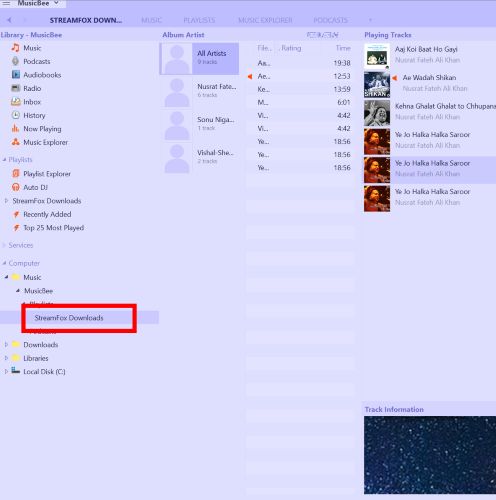This screenshot has width=496, height=500.
Task: Open the Music library icon
Action: click(x=15, y=48)
